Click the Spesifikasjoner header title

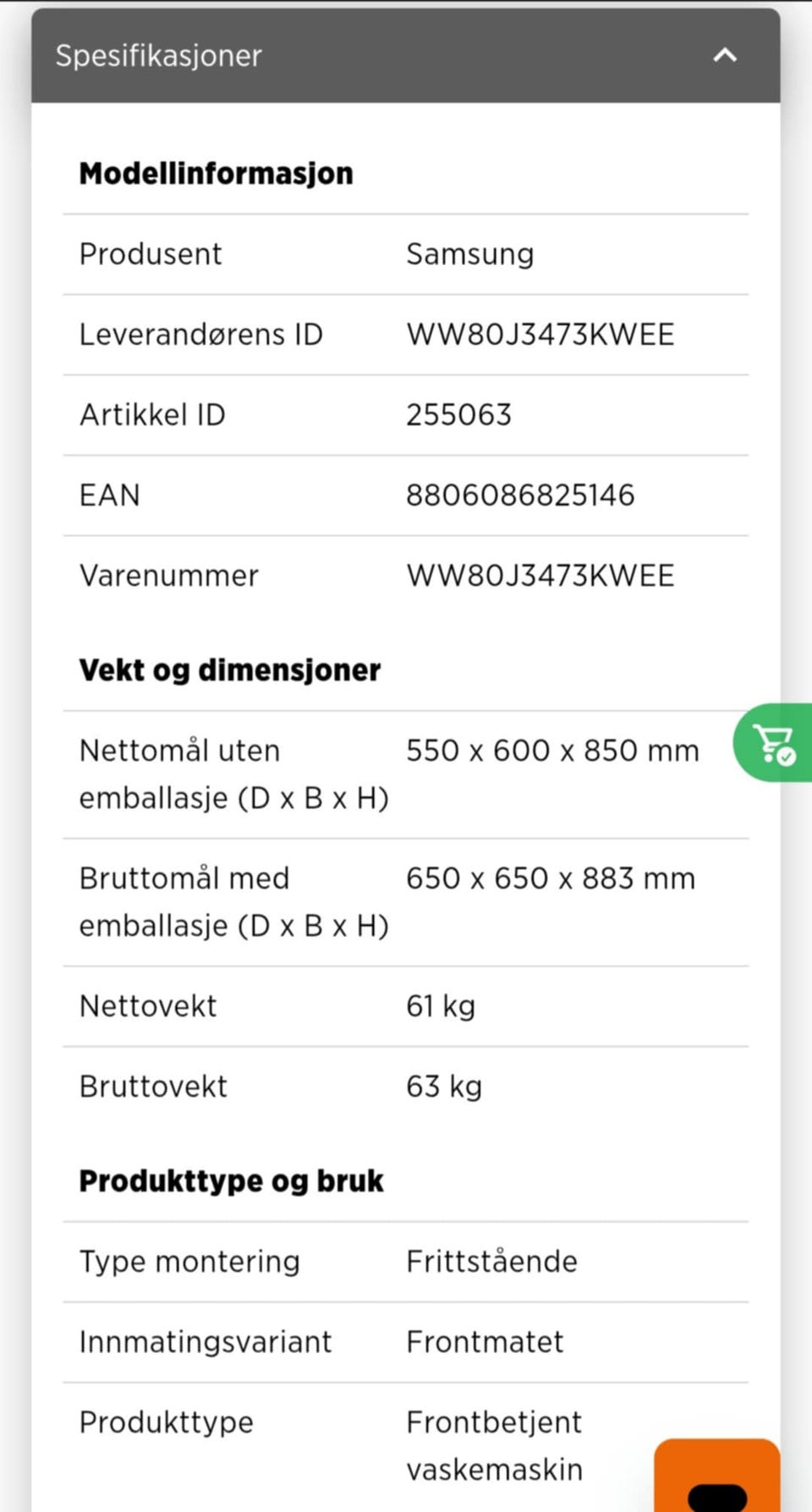(x=158, y=56)
